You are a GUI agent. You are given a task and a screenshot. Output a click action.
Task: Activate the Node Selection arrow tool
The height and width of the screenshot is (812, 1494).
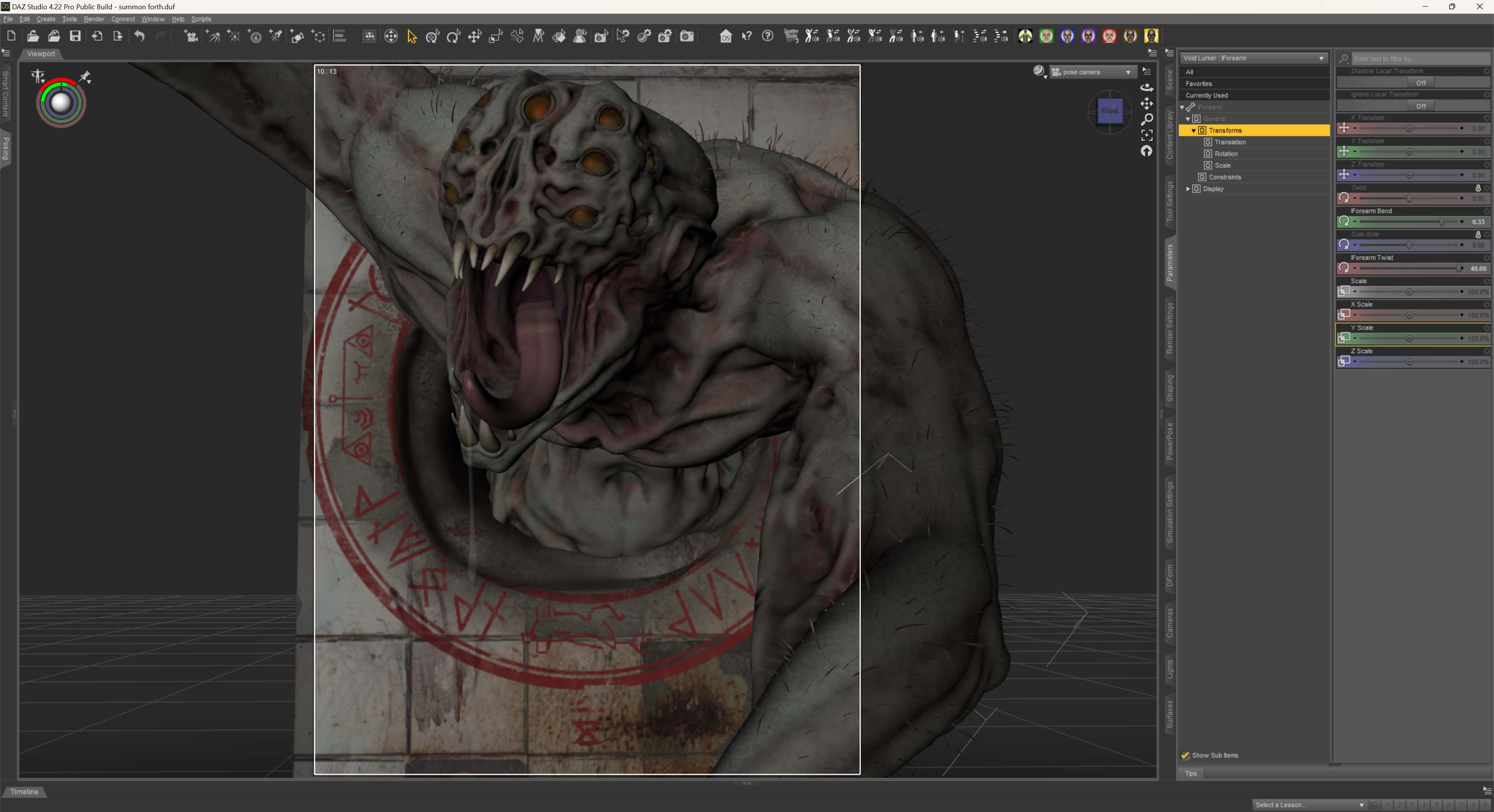(412, 37)
